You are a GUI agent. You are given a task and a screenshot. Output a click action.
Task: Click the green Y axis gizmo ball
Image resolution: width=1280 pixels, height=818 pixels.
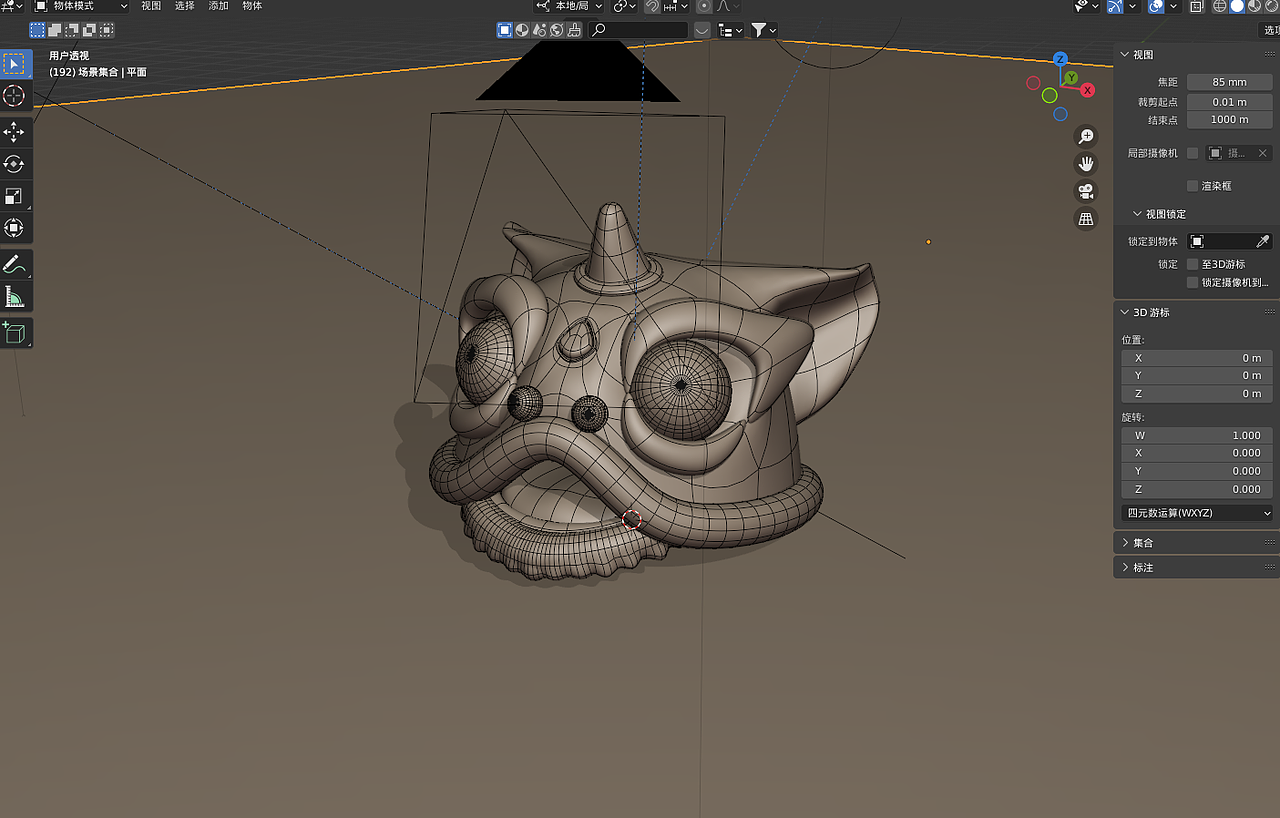point(1071,77)
